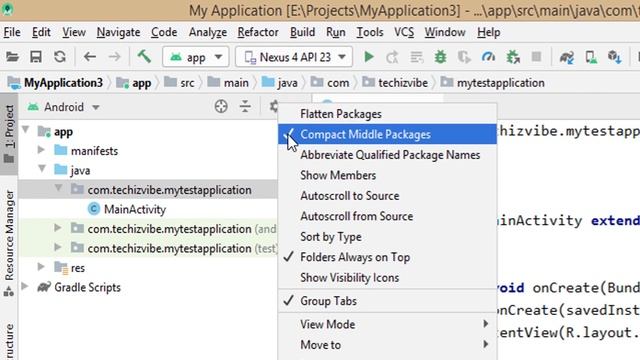Toggle Flatten Packages option
The height and width of the screenshot is (360, 640).
(x=387, y=114)
